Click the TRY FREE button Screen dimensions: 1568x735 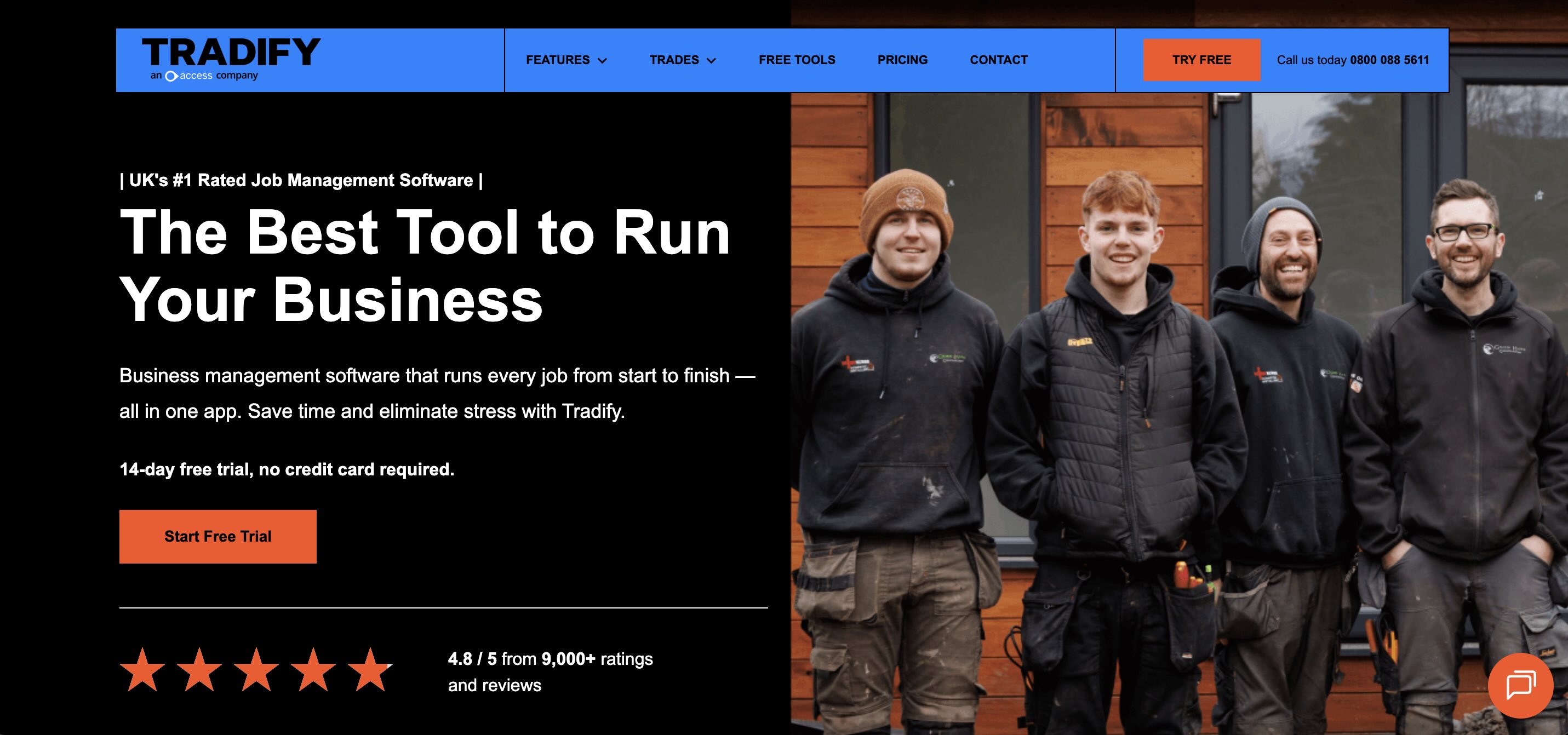[x=1201, y=60]
